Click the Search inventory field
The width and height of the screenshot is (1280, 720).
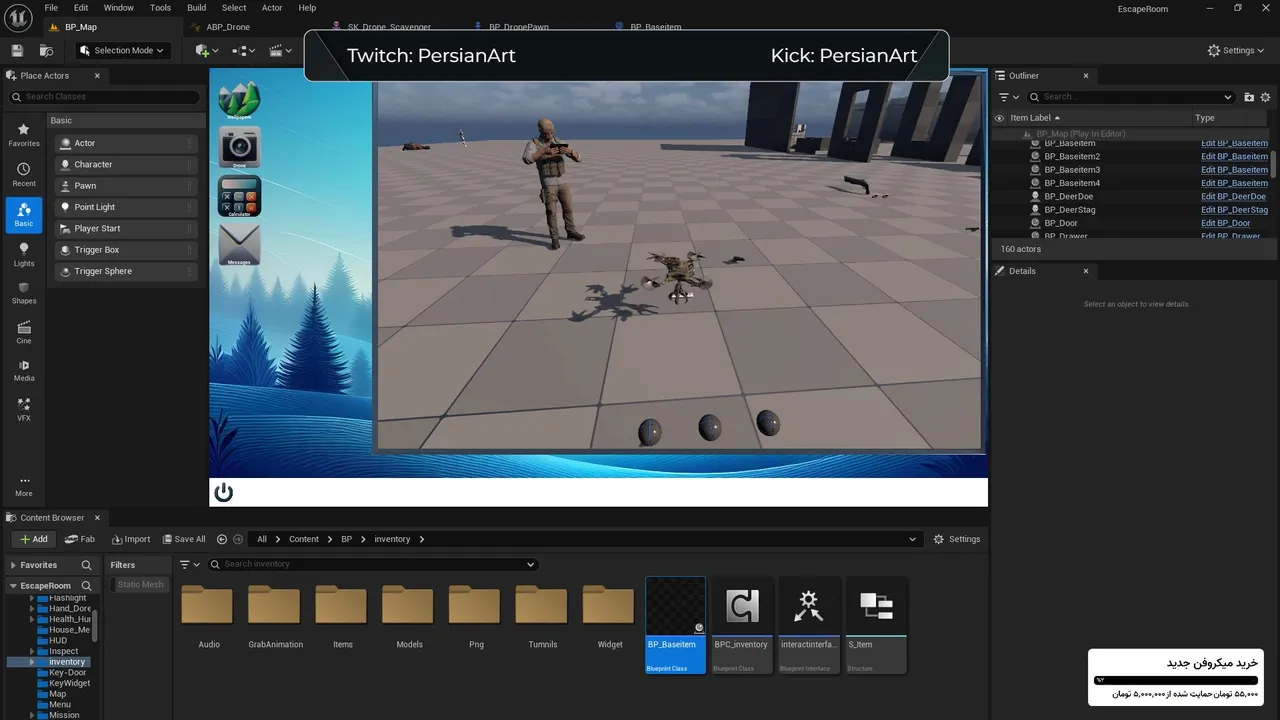[x=372, y=564]
